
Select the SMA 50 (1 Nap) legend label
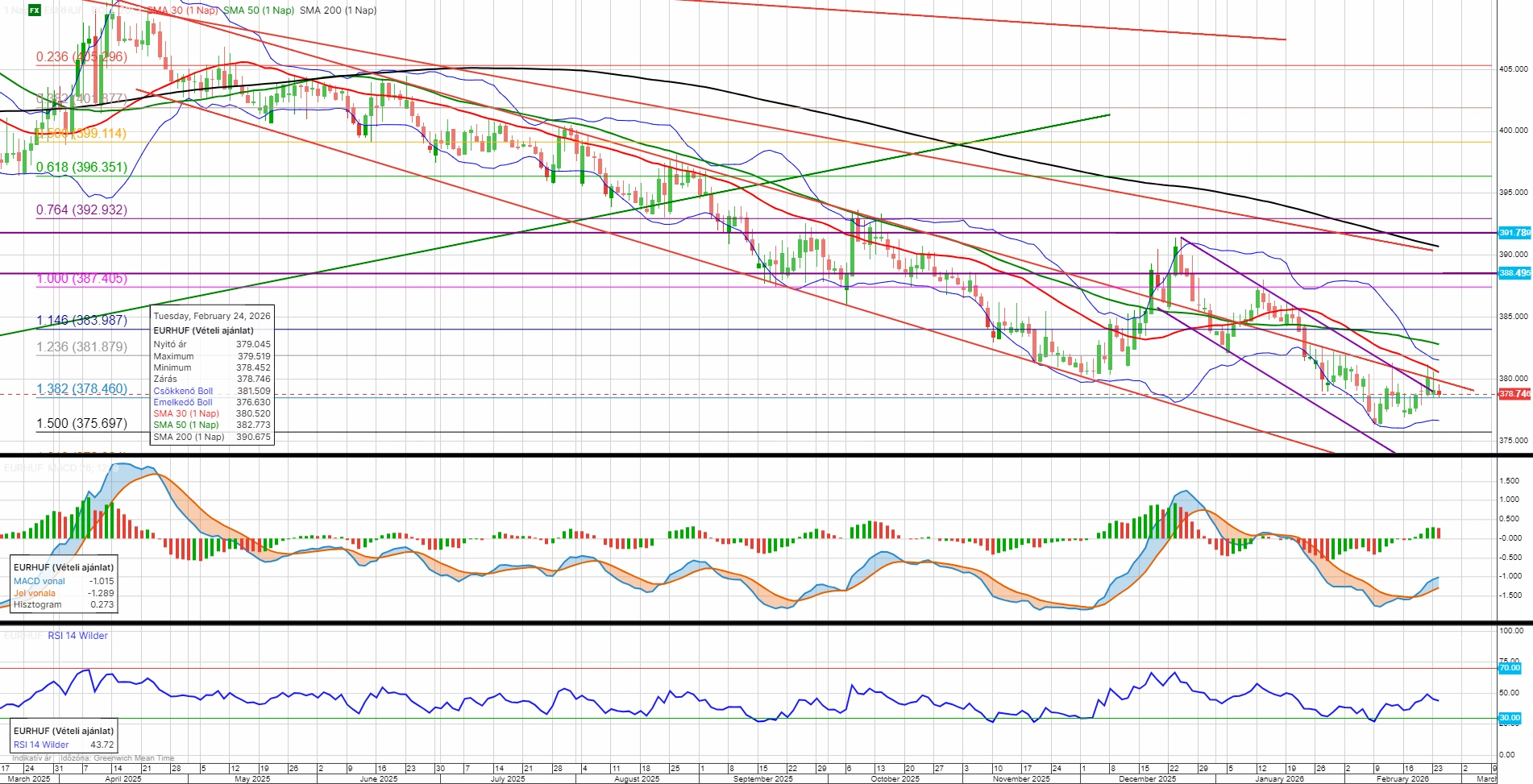click(258, 10)
